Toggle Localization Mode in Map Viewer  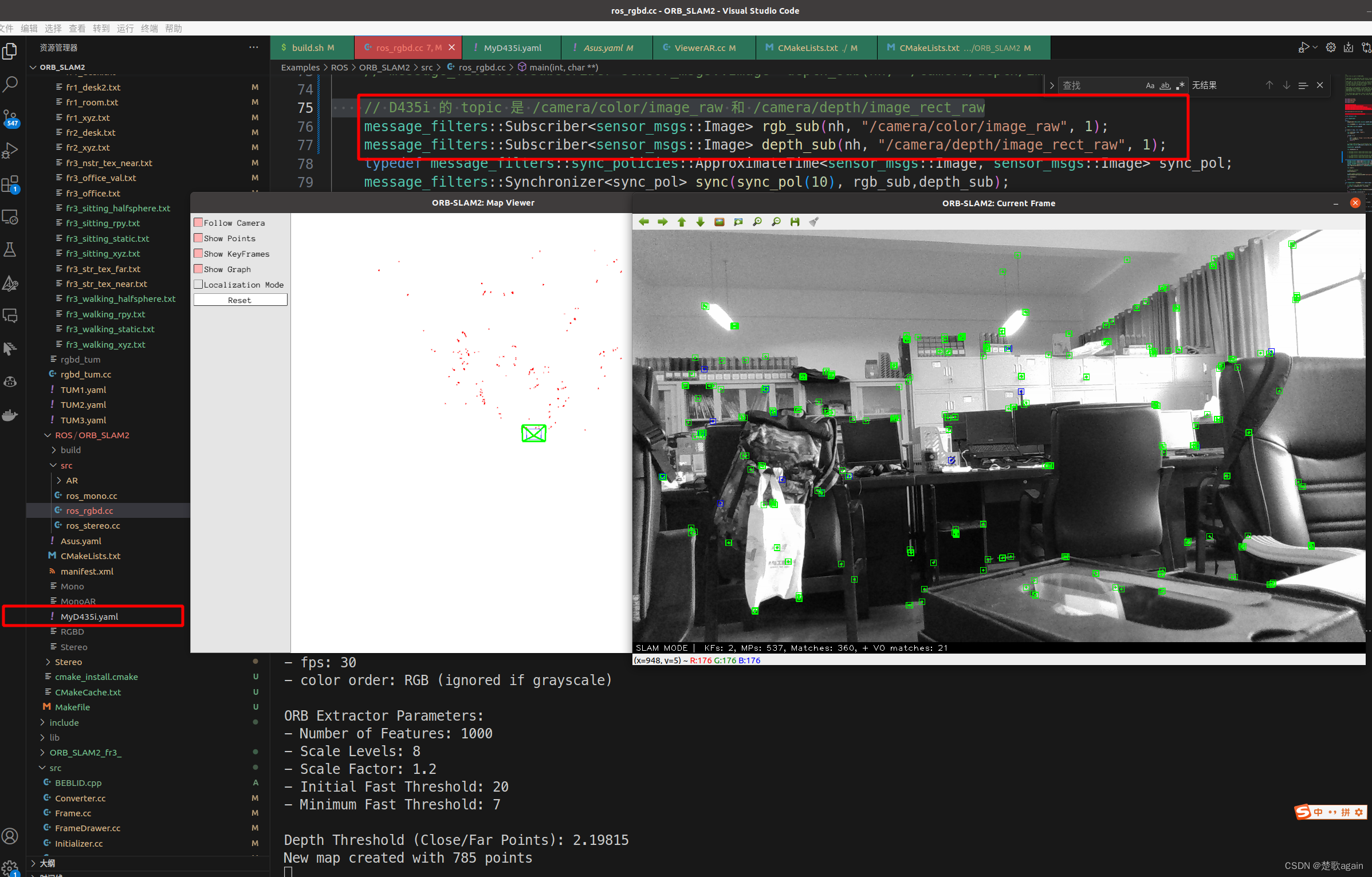pyautogui.click(x=198, y=285)
